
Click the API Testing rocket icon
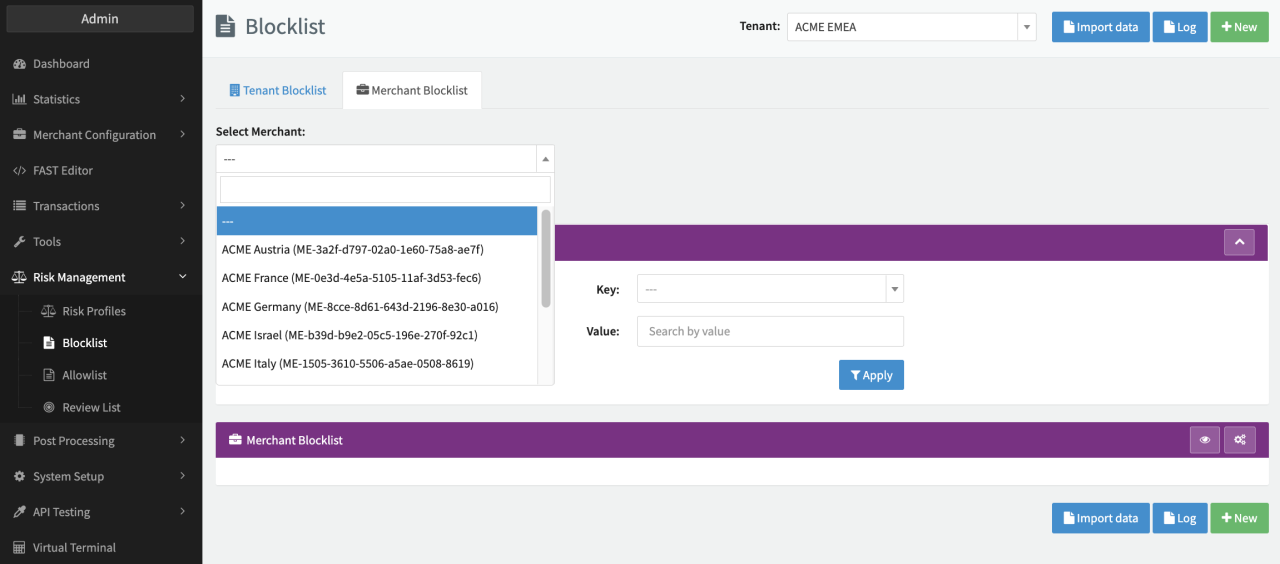tap(19, 512)
